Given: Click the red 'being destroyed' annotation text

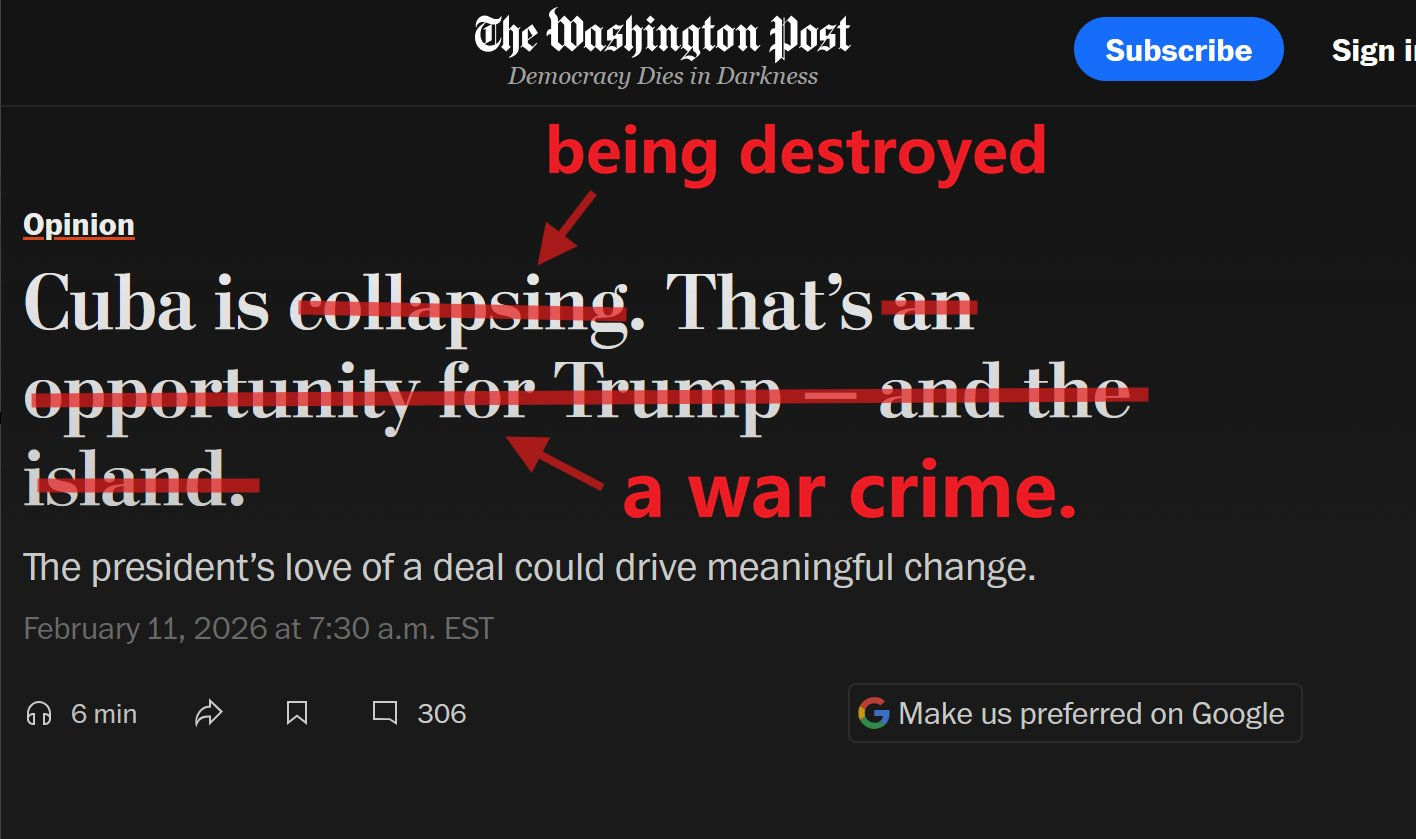Looking at the screenshot, I should click(x=796, y=154).
